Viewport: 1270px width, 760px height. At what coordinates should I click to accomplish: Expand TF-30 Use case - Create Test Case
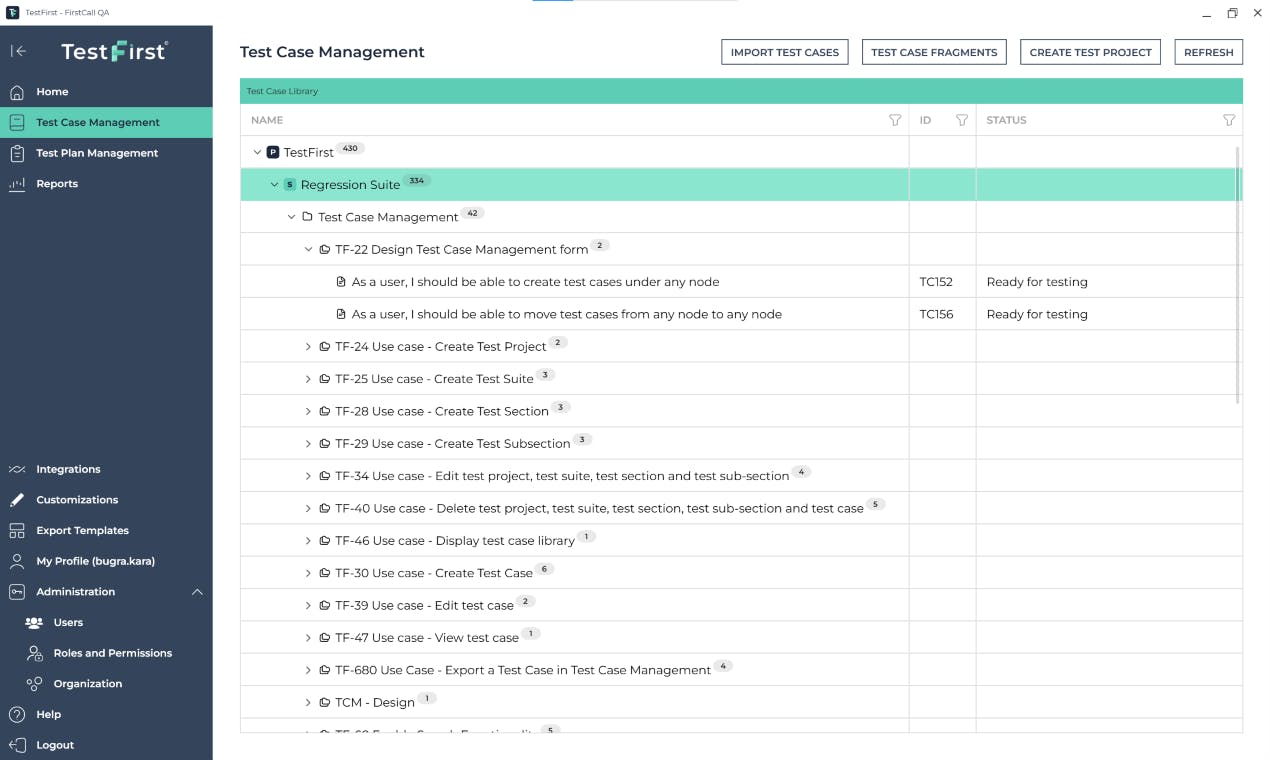tap(309, 573)
